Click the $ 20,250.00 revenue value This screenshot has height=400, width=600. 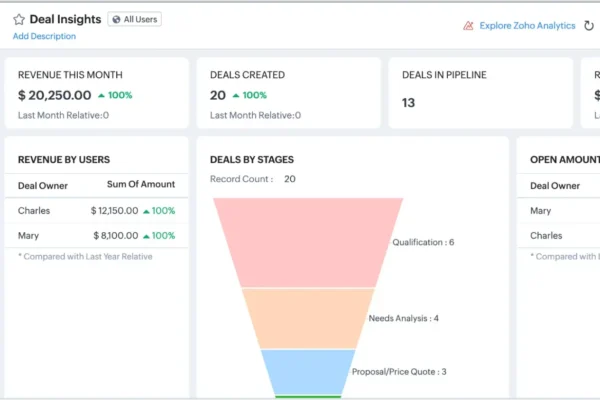coord(55,95)
